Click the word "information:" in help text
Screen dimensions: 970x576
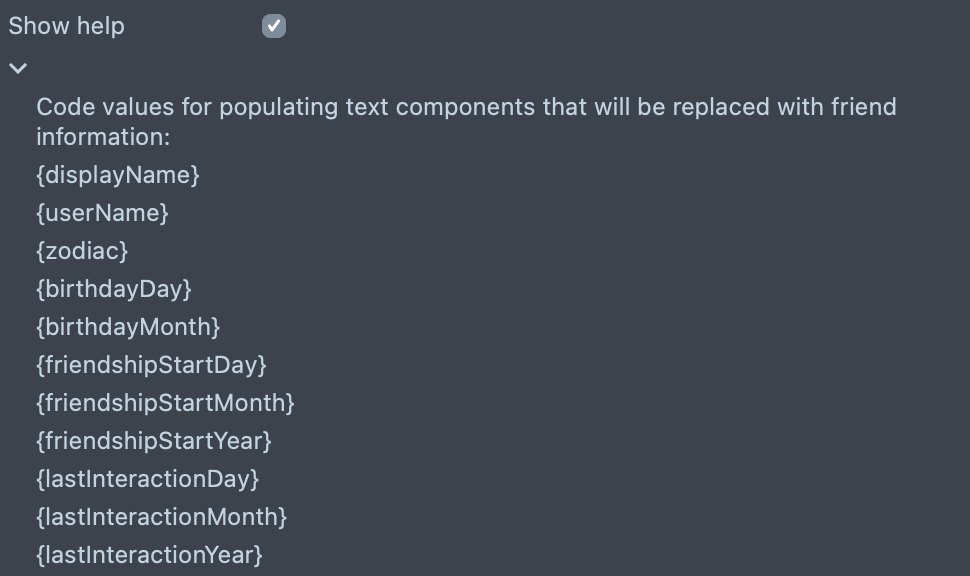point(103,136)
